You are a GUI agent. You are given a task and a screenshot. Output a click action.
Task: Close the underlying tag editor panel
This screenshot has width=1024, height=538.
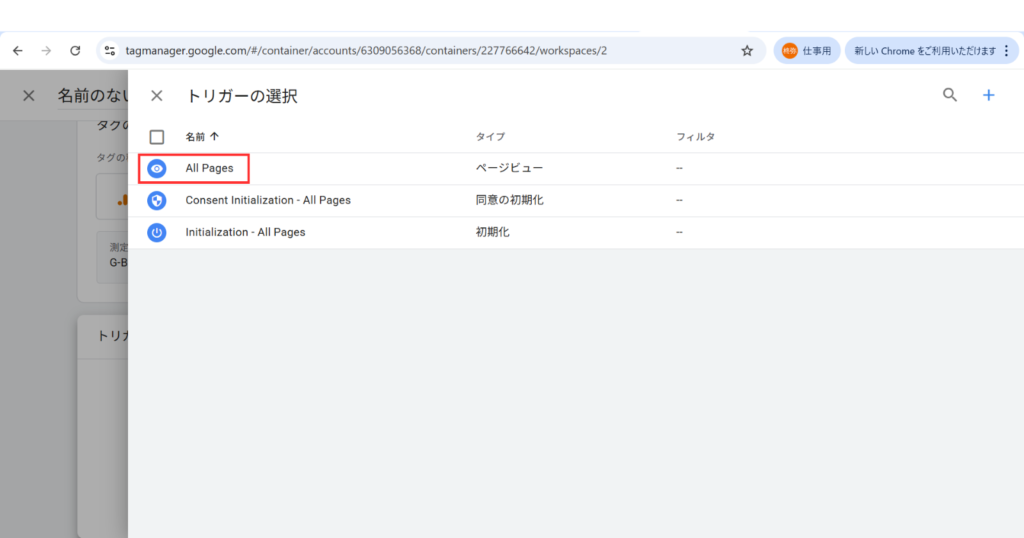coord(29,96)
